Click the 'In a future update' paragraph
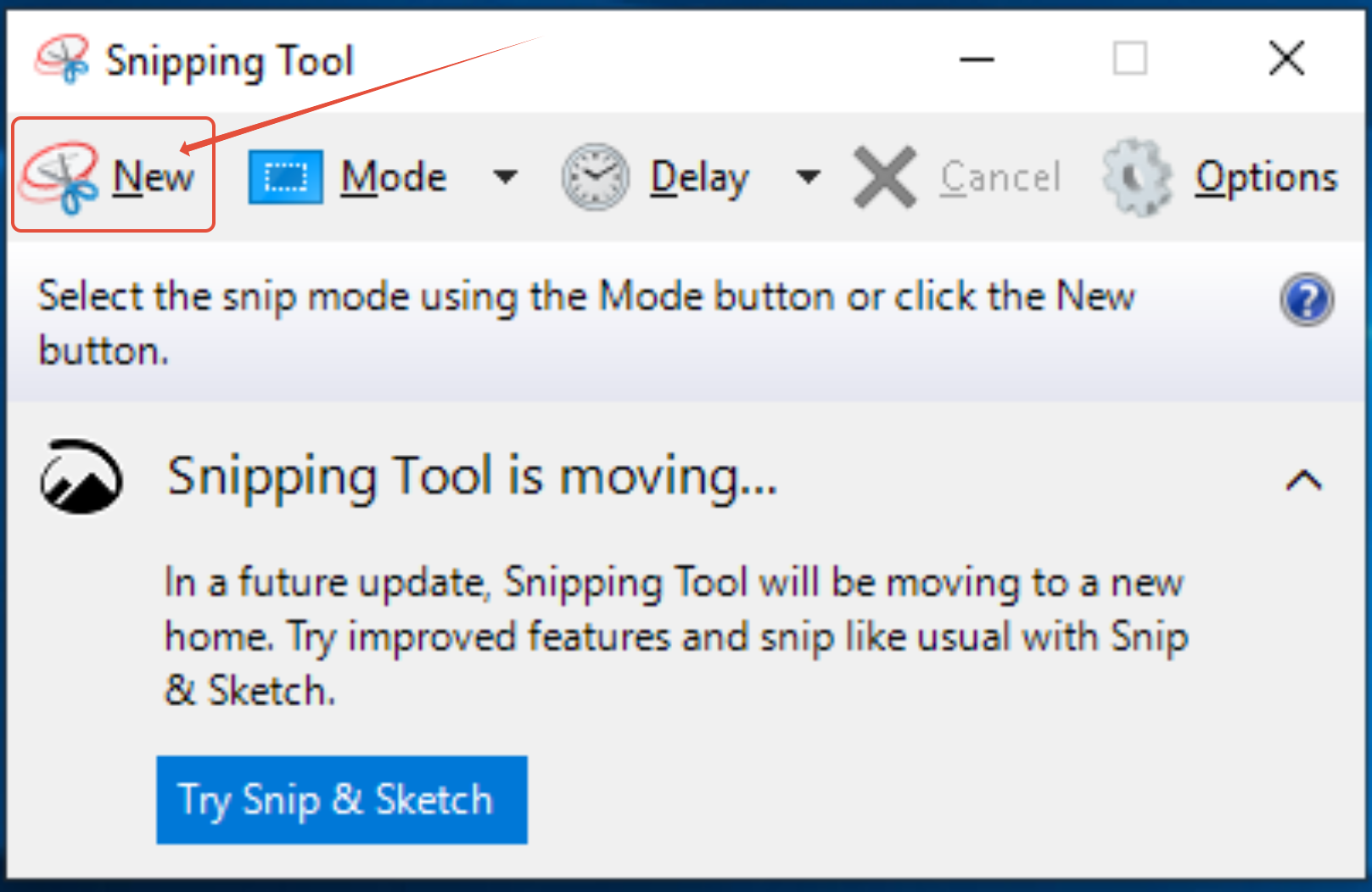1372x892 pixels. tap(675, 636)
